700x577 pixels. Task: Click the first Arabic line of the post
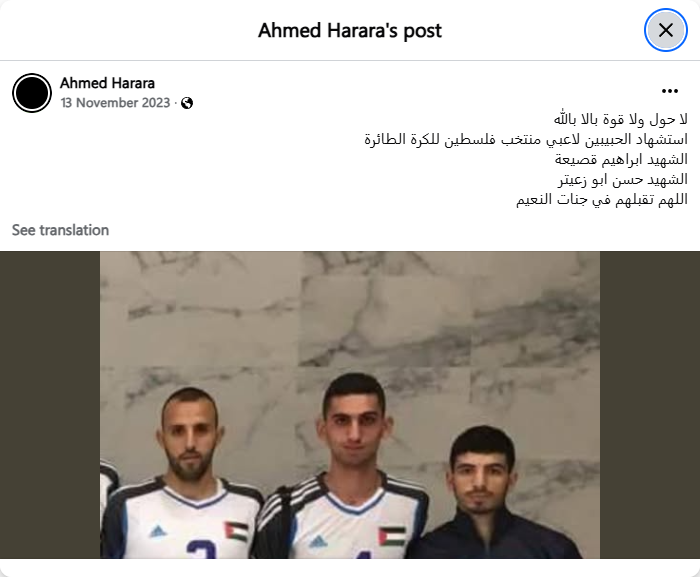621,119
